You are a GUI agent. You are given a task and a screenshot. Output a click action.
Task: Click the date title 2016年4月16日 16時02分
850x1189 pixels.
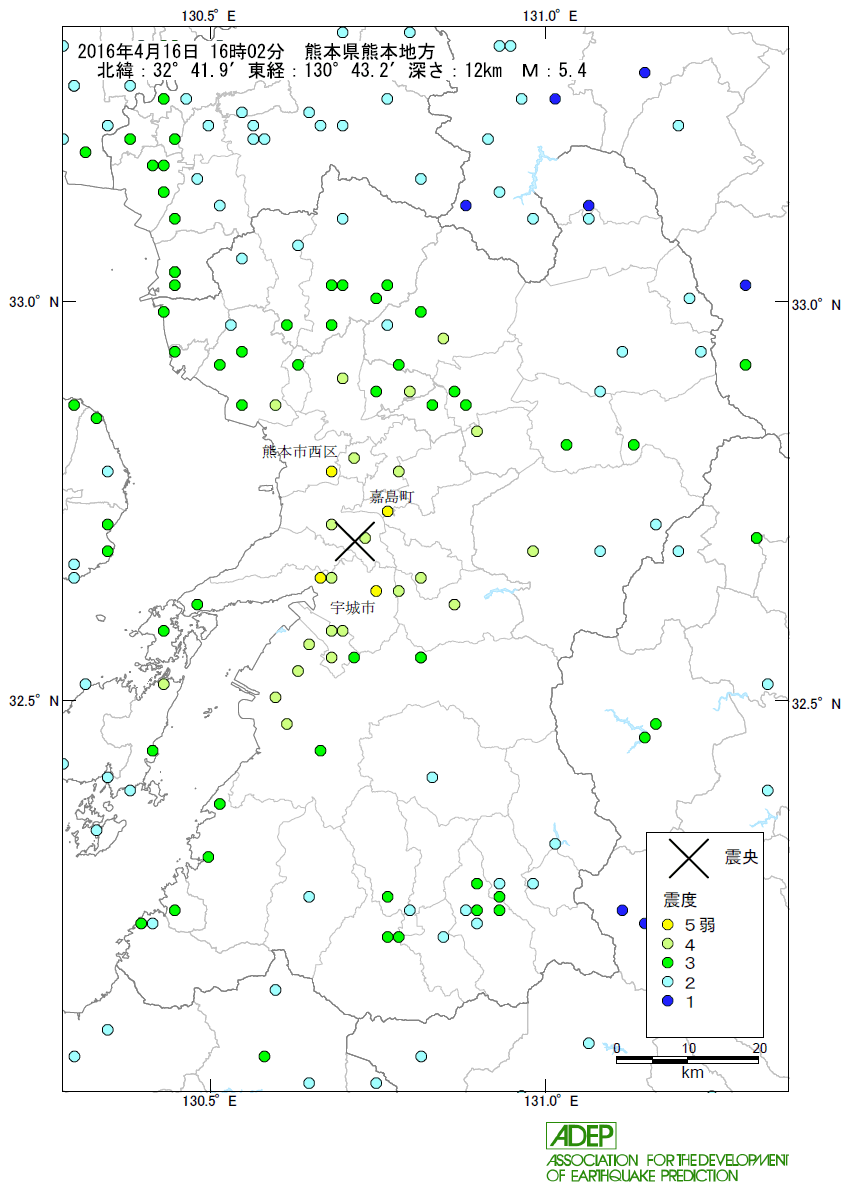[x=180, y=52]
